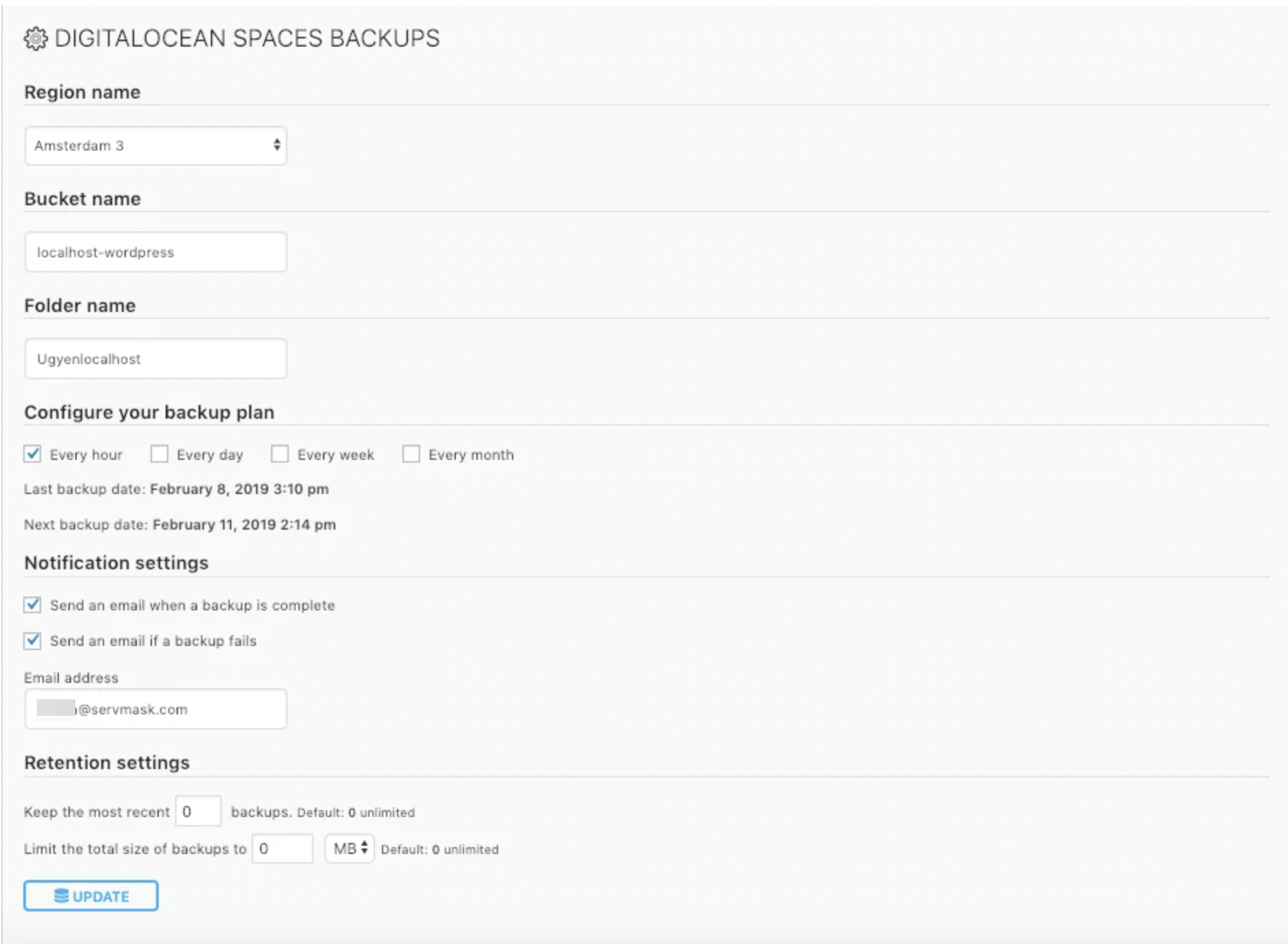Click the Region dropdown arrows
This screenshot has width=1288, height=947.
click(276, 144)
